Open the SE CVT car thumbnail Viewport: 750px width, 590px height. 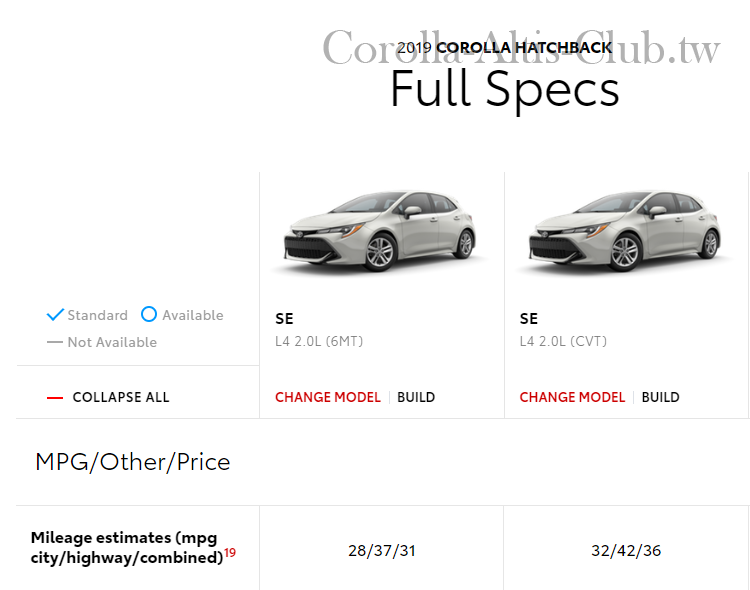click(x=626, y=232)
